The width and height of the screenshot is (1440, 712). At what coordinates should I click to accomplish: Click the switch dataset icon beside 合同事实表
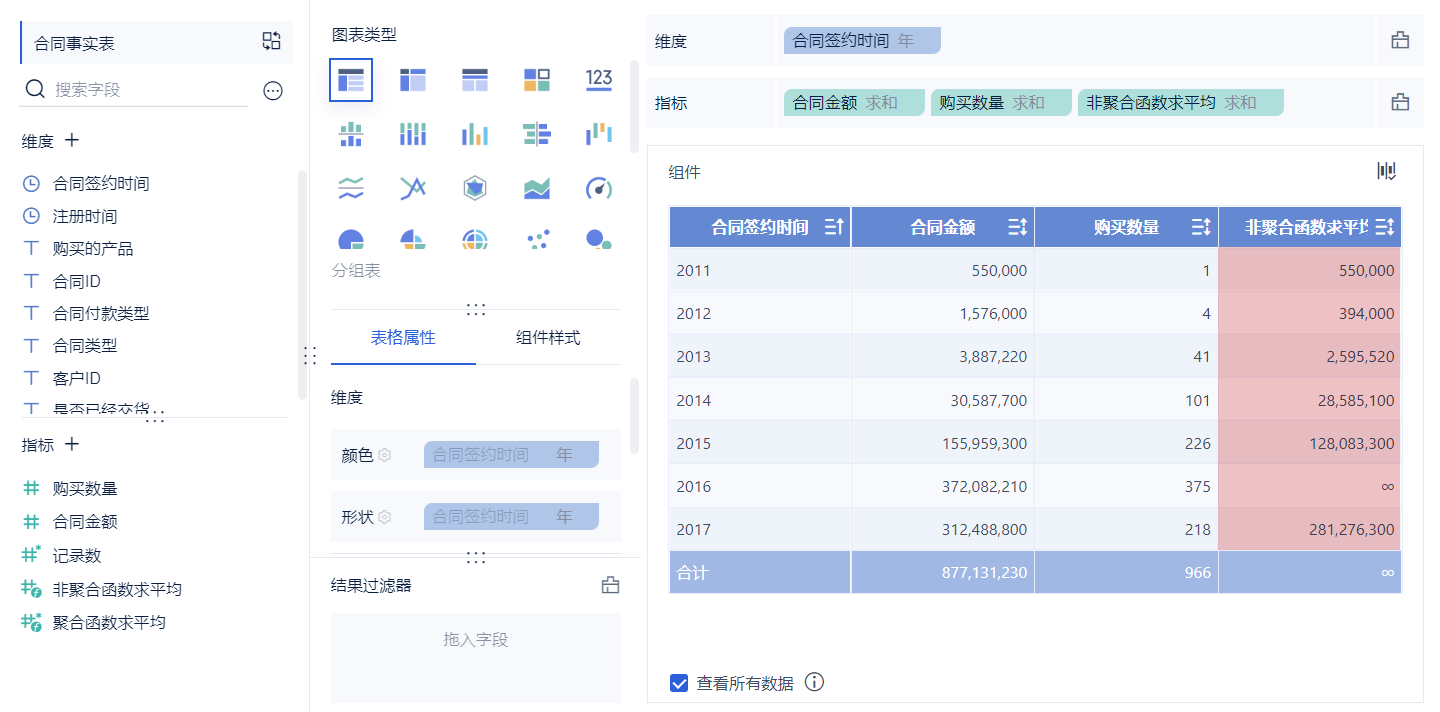[x=272, y=41]
